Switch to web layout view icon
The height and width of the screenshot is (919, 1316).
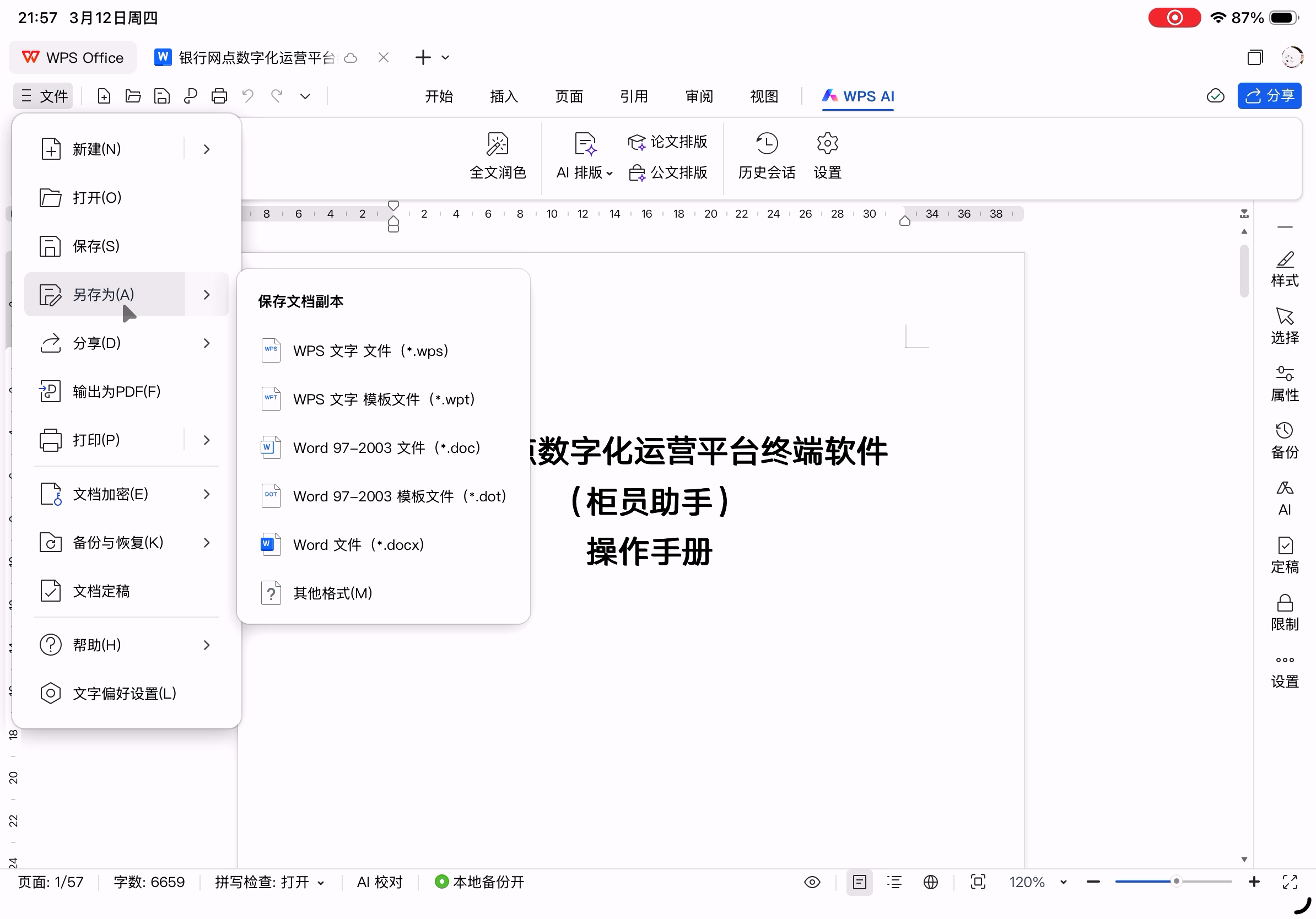930,882
